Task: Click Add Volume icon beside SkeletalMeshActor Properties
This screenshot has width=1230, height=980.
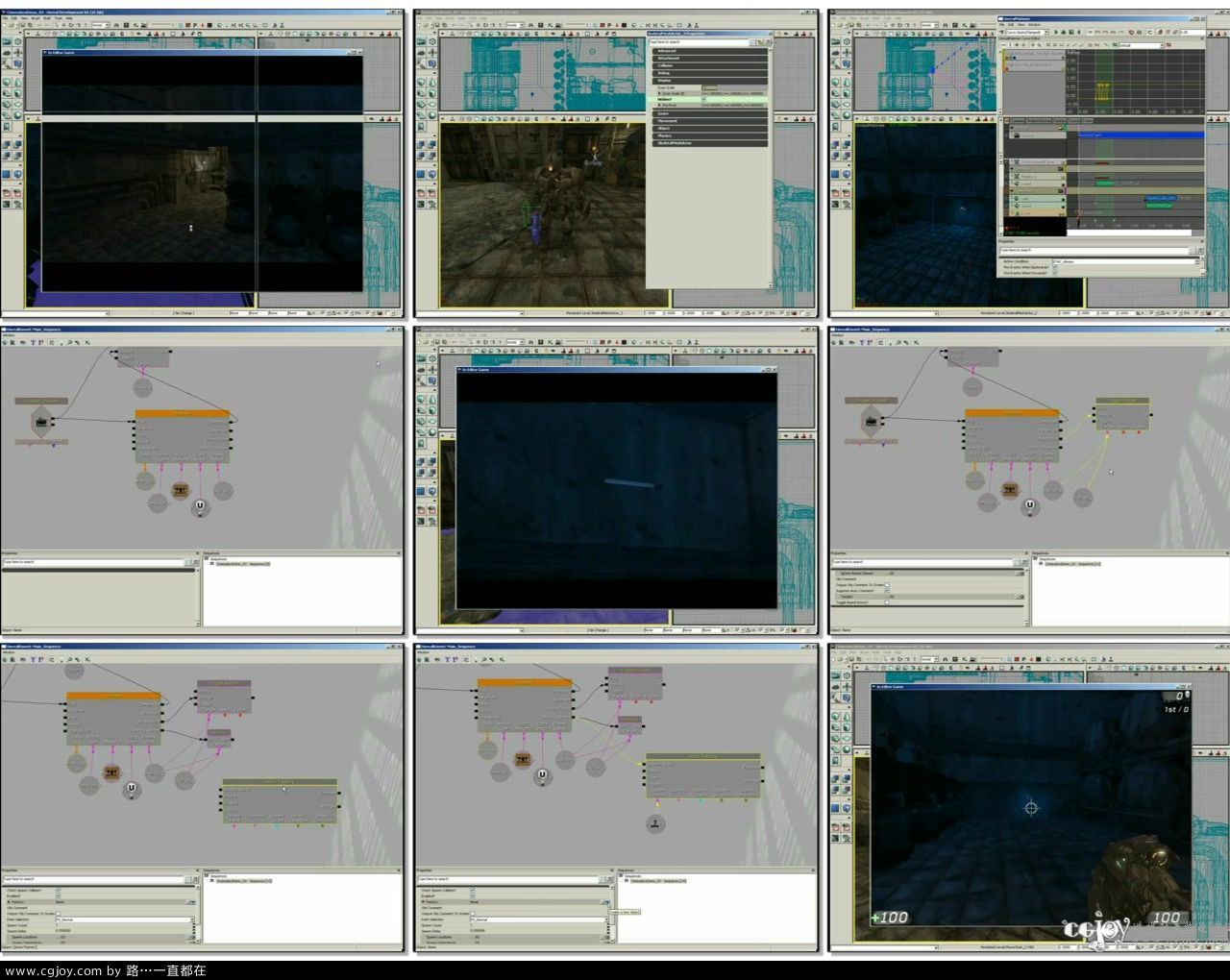Action: [x=432, y=174]
